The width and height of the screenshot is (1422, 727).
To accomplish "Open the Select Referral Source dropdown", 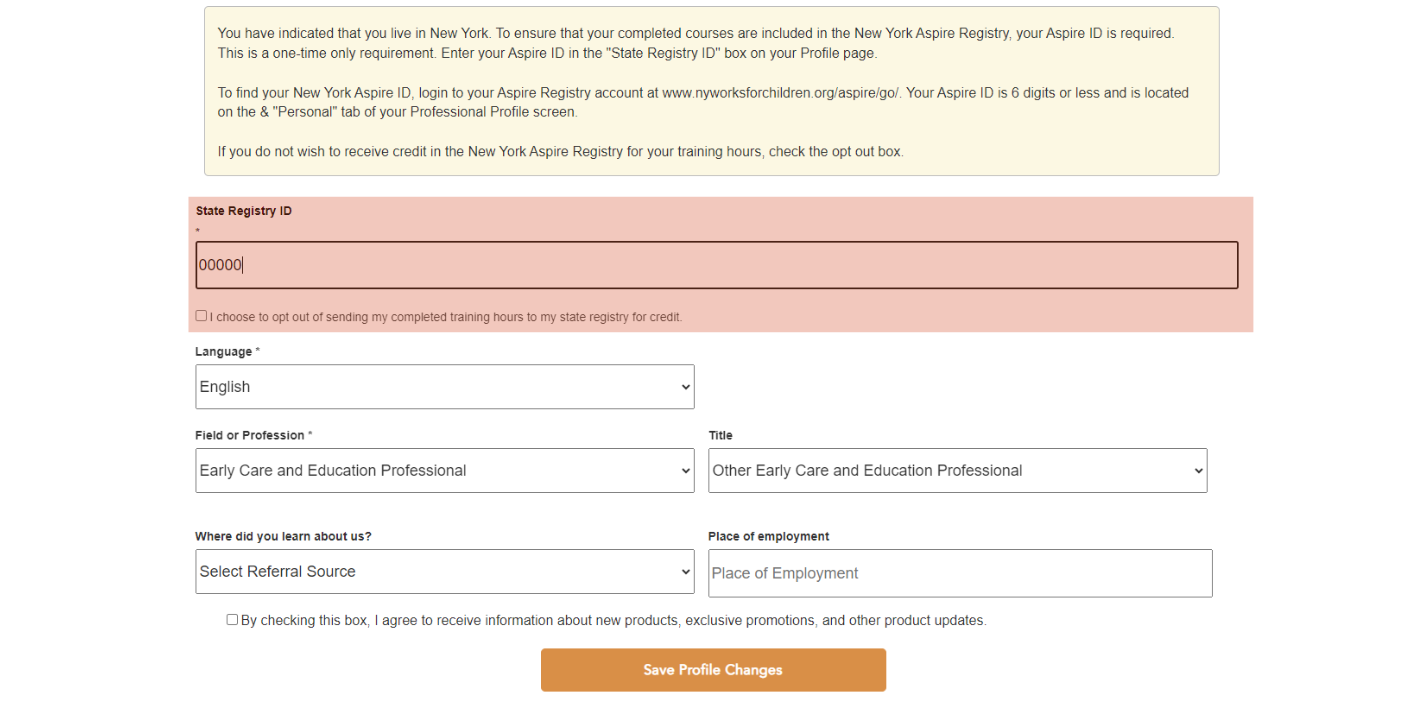I will [444, 572].
